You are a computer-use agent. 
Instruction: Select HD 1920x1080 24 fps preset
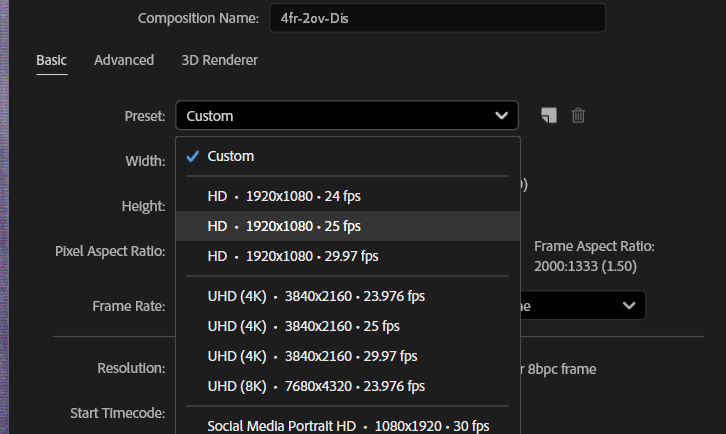(284, 196)
